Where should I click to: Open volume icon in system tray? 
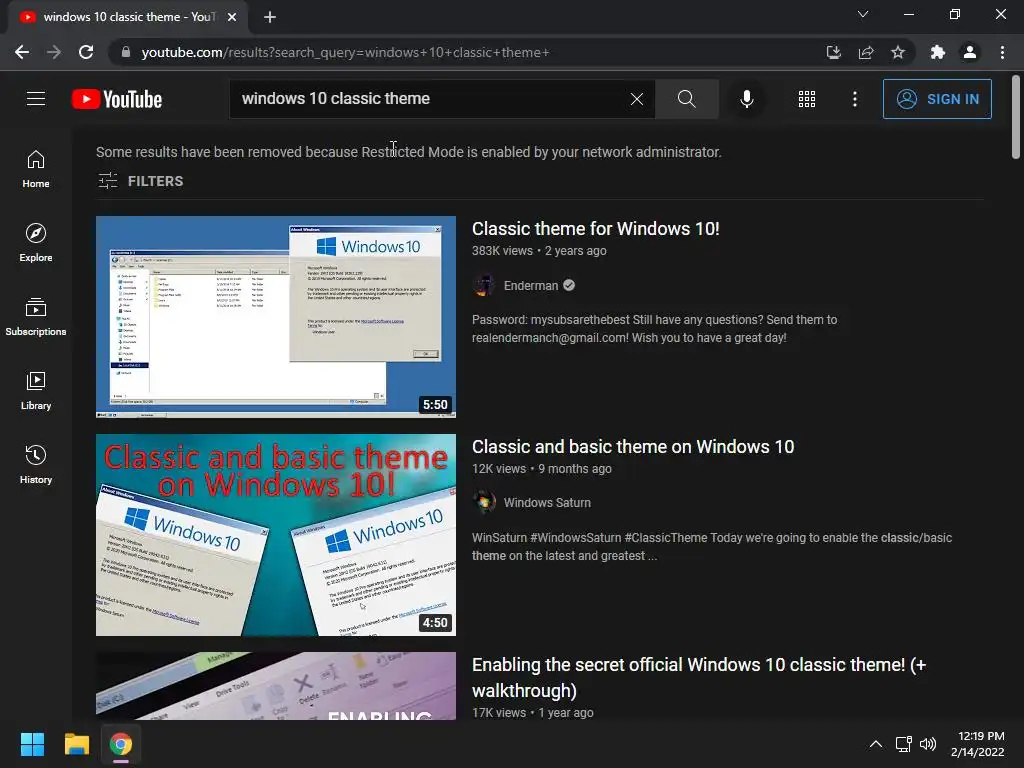pyautogui.click(x=927, y=744)
